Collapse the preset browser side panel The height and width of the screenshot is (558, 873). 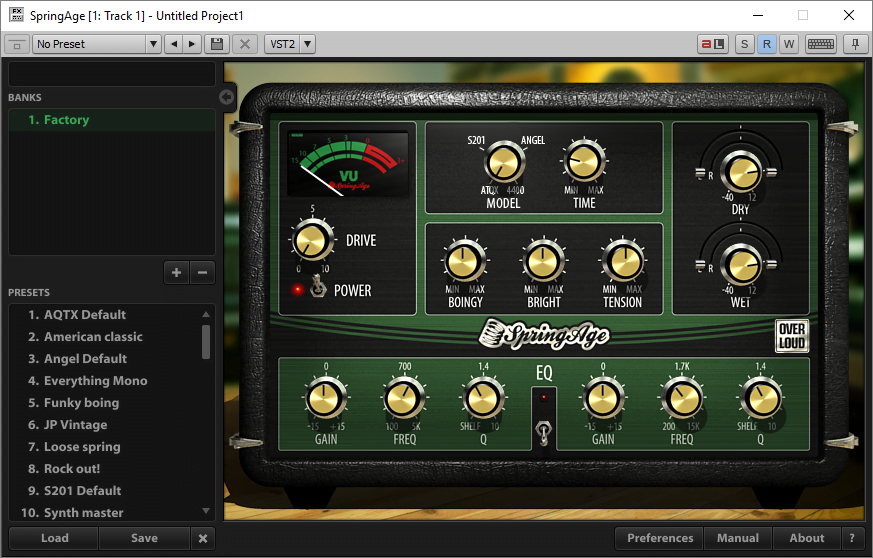(227, 97)
